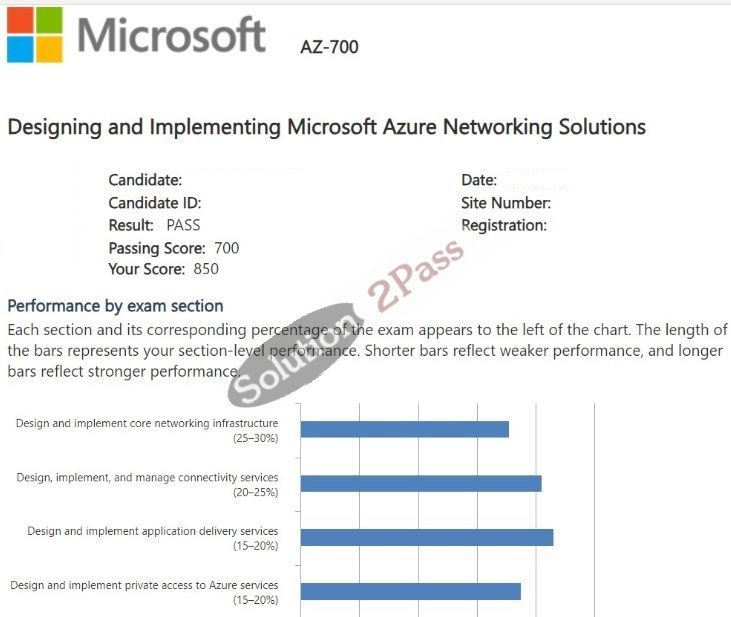Click the core networking infrastructure bar

click(x=405, y=429)
